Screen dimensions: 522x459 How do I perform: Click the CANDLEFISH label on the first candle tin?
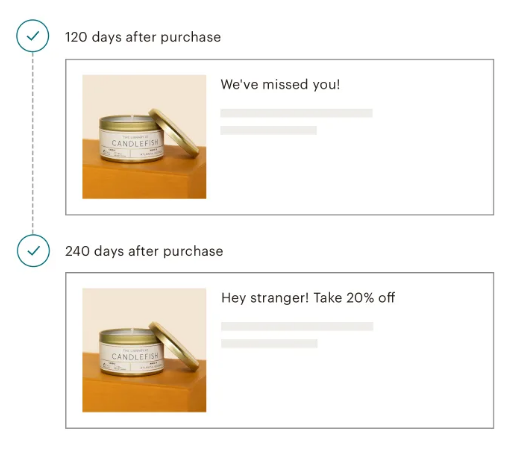[x=135, y=143]
